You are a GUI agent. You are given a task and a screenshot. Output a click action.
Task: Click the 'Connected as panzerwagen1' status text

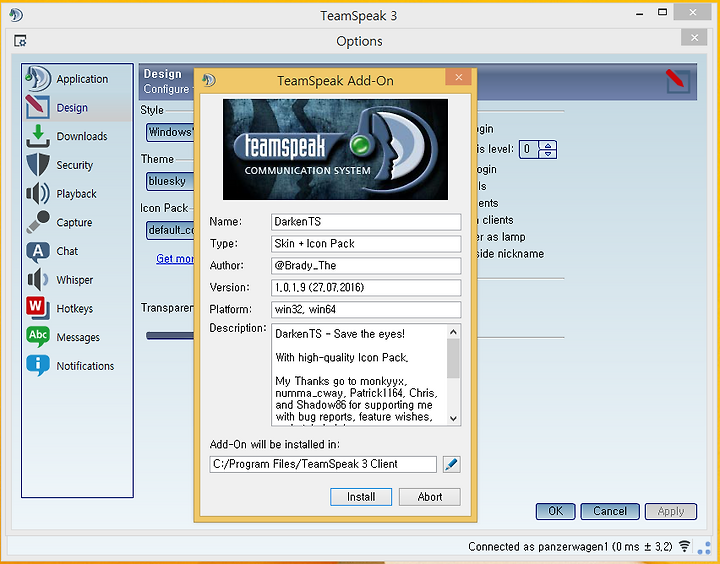pyautogui.click(x=570, y=547)
